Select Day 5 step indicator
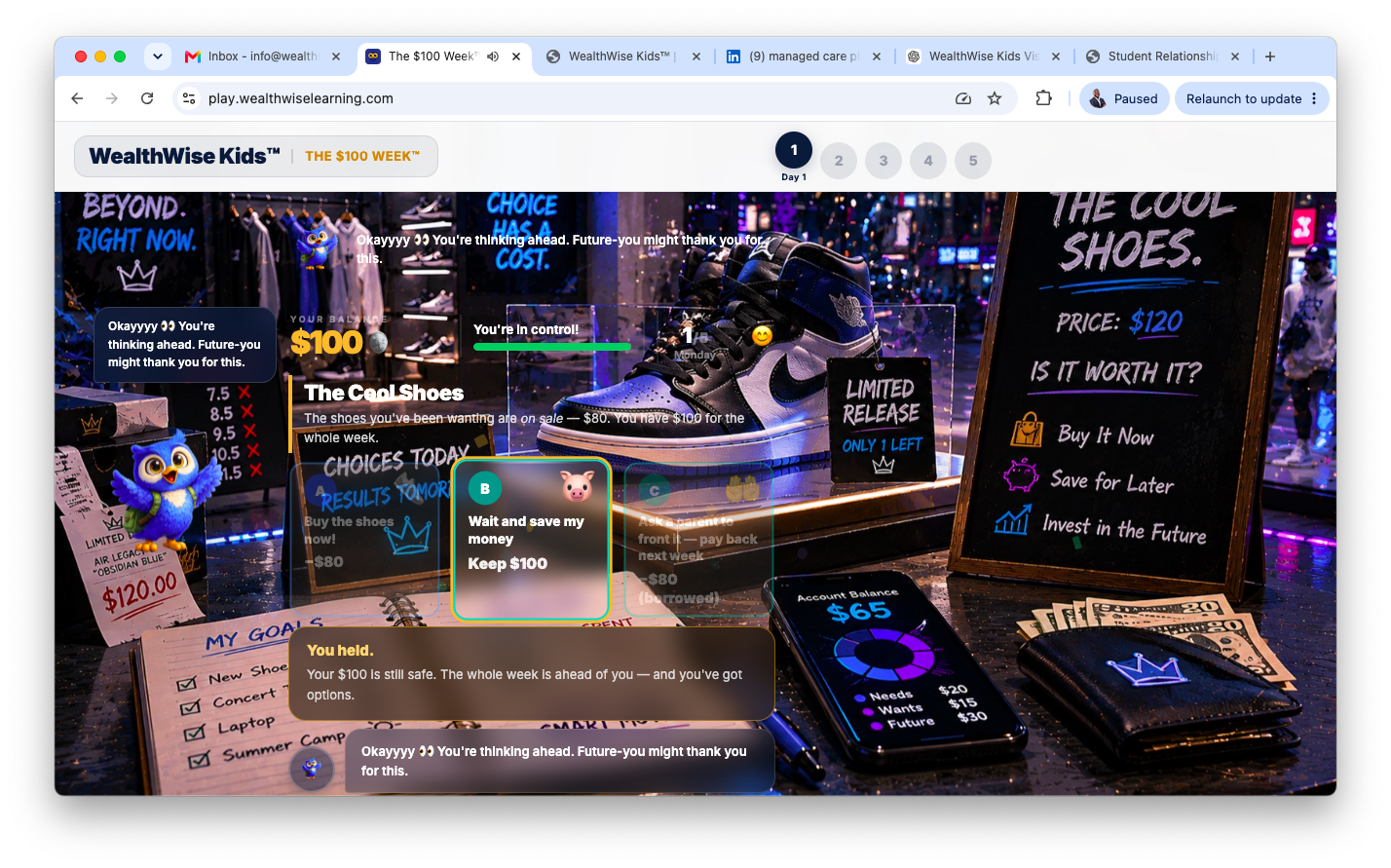Viewport: 1391px width, 868px height. click(x=973, y=161)
